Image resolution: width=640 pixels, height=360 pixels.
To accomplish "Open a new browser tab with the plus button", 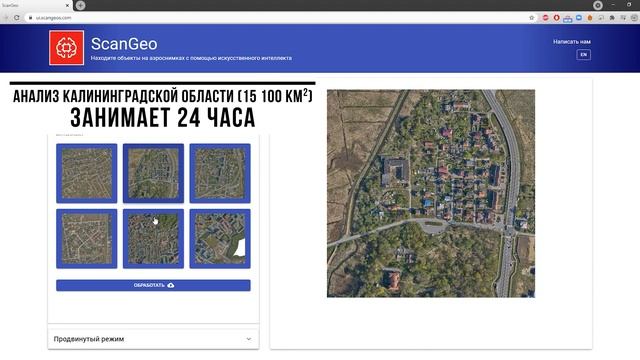I will pyautogui.click(x=80, y=5).
